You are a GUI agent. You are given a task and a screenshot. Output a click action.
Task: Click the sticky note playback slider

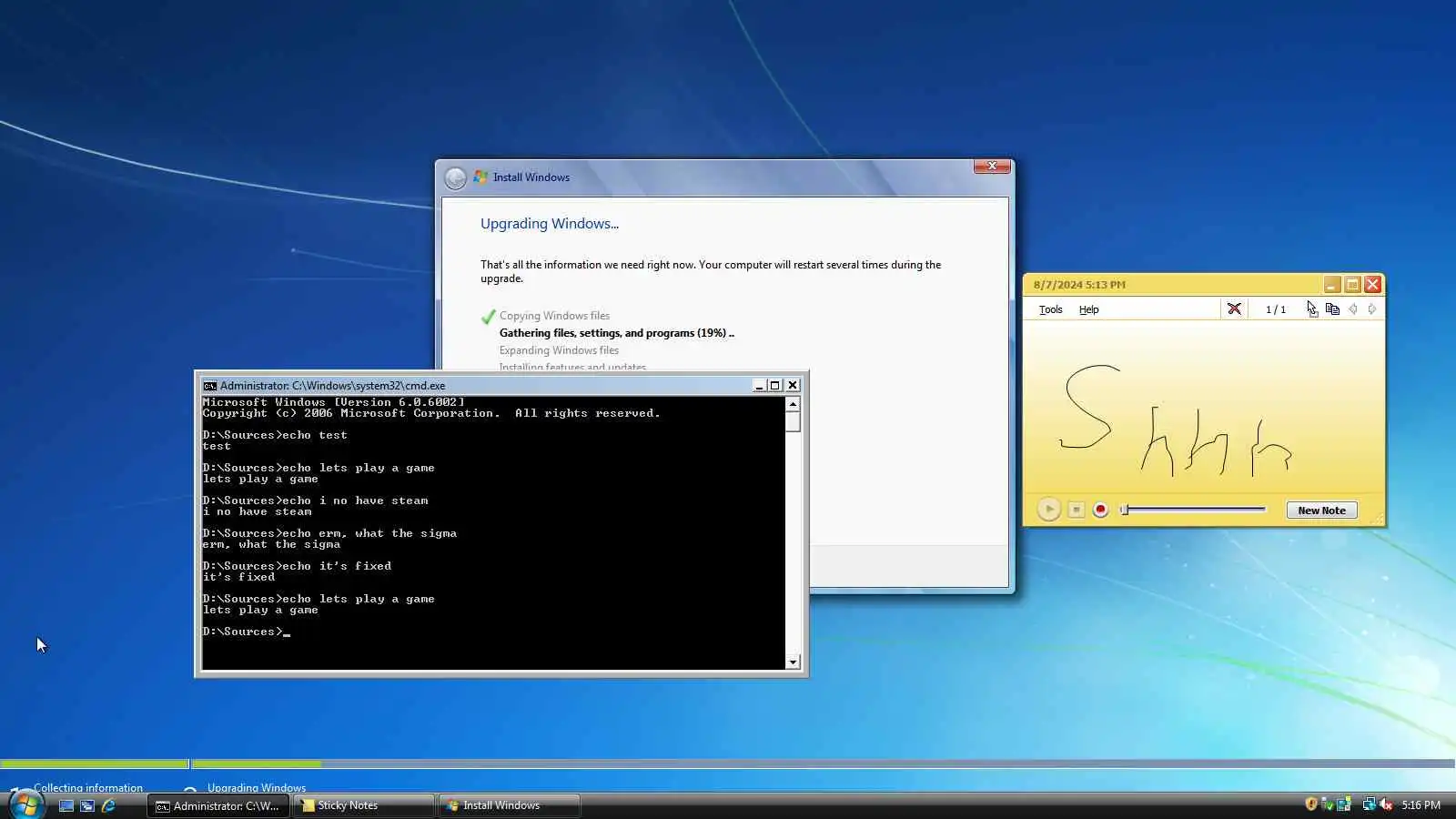point(1193,510)
